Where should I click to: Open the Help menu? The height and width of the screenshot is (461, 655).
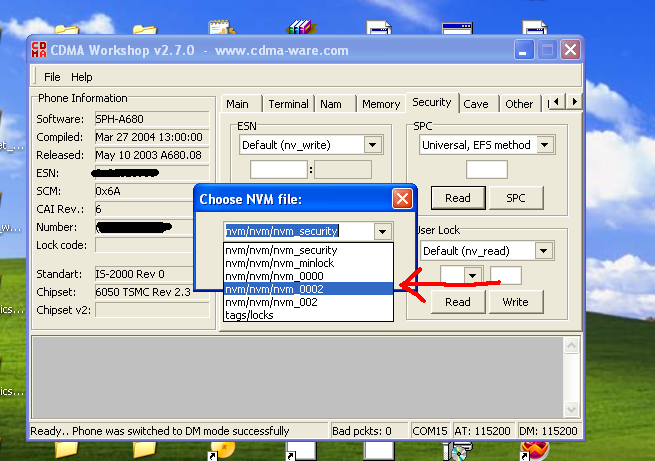tap(81, 77)
